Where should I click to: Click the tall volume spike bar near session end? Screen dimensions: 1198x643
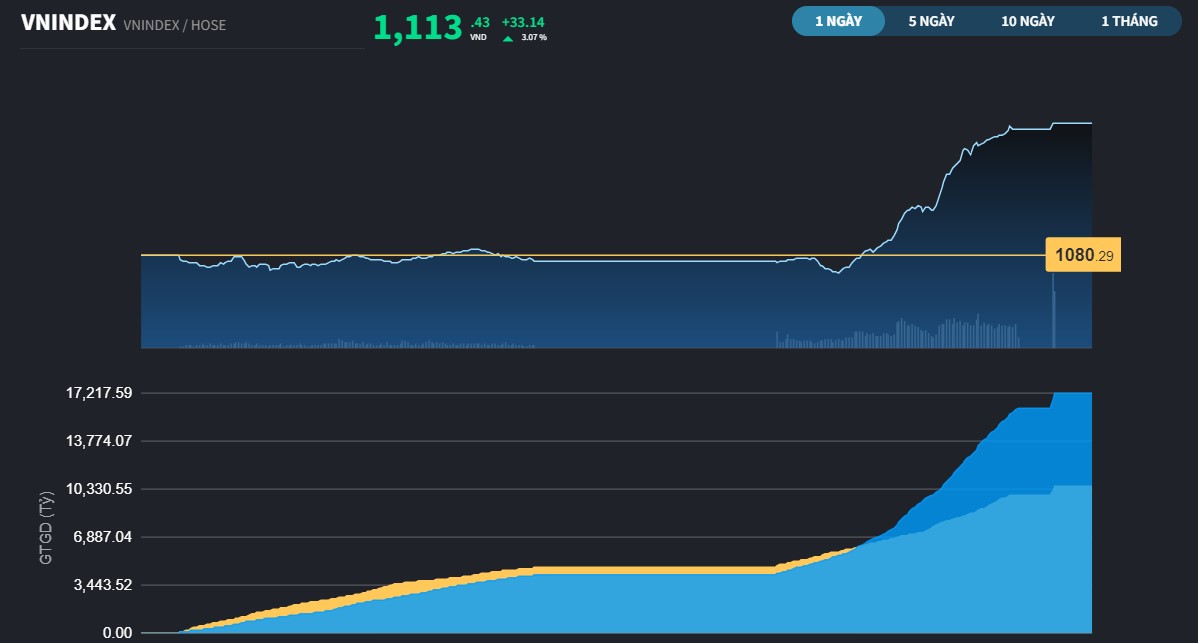pyautogui.click(x=1054, y=310)
